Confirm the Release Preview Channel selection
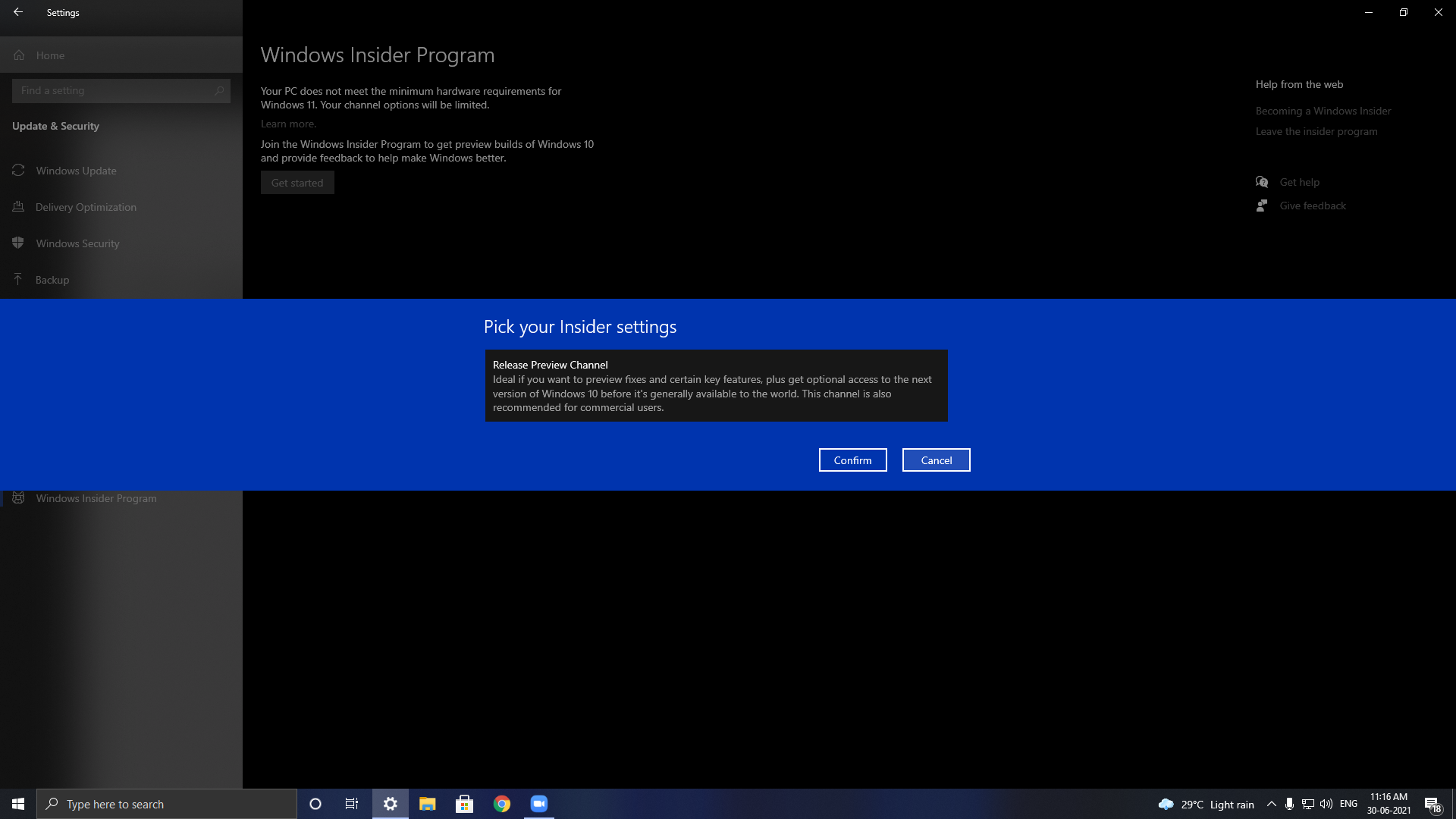Image resolution: width=1456 pixels, height=819 pixels. tap(852, 460)
